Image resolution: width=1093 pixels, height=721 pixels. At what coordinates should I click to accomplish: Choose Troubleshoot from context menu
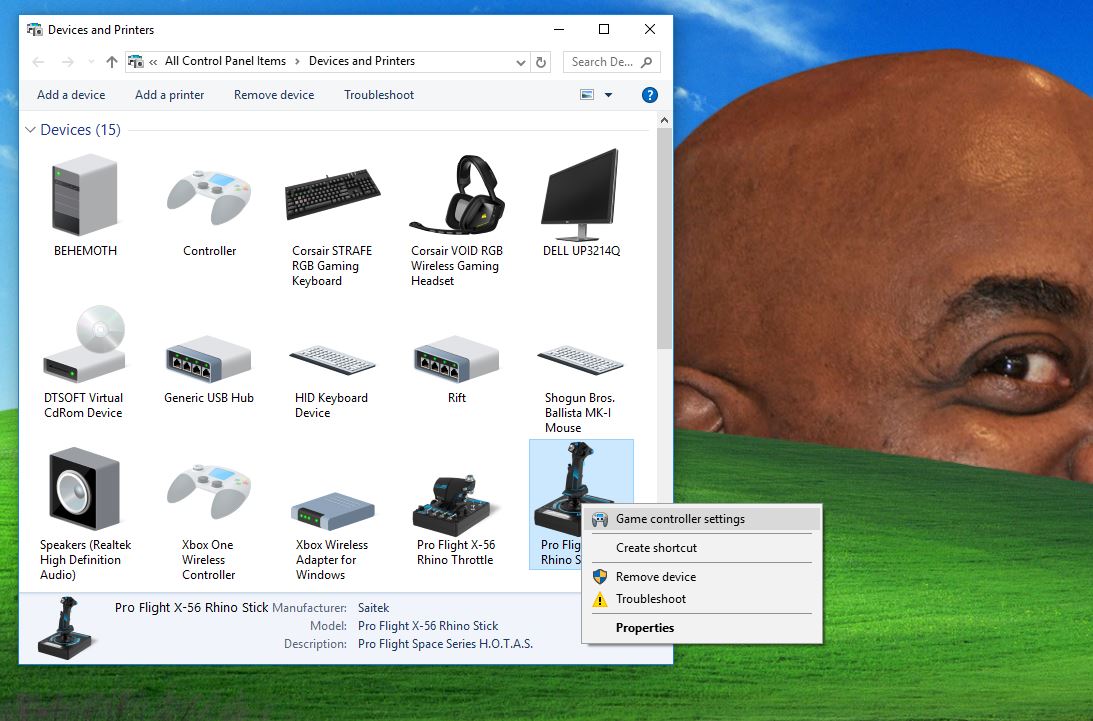pyautogui.click(x=702, y=599)
